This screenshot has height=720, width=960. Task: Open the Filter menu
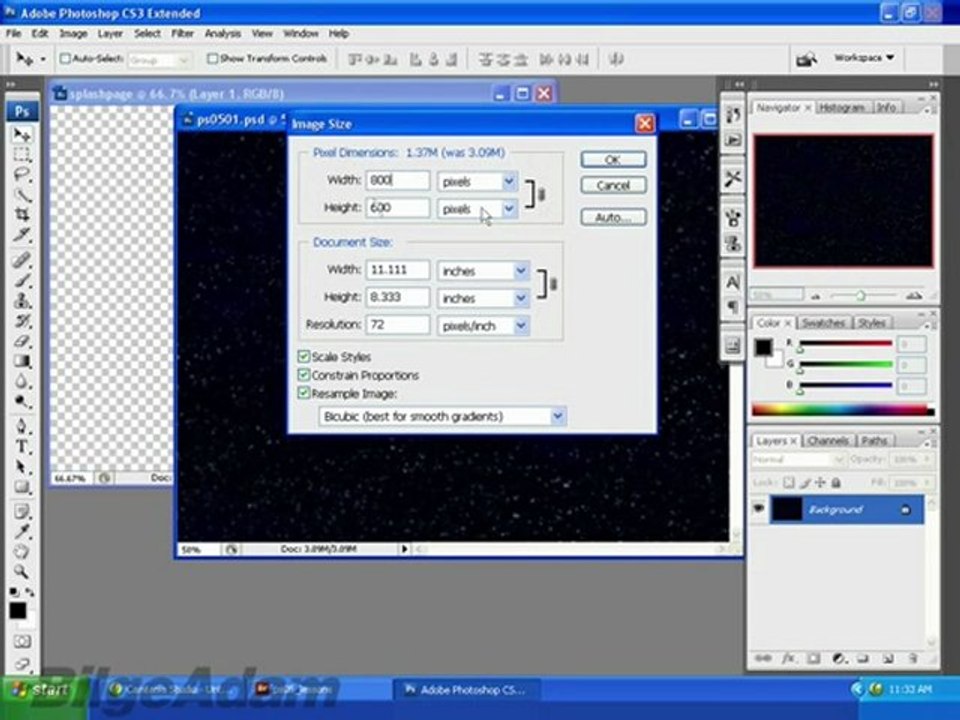click(182, 34)
